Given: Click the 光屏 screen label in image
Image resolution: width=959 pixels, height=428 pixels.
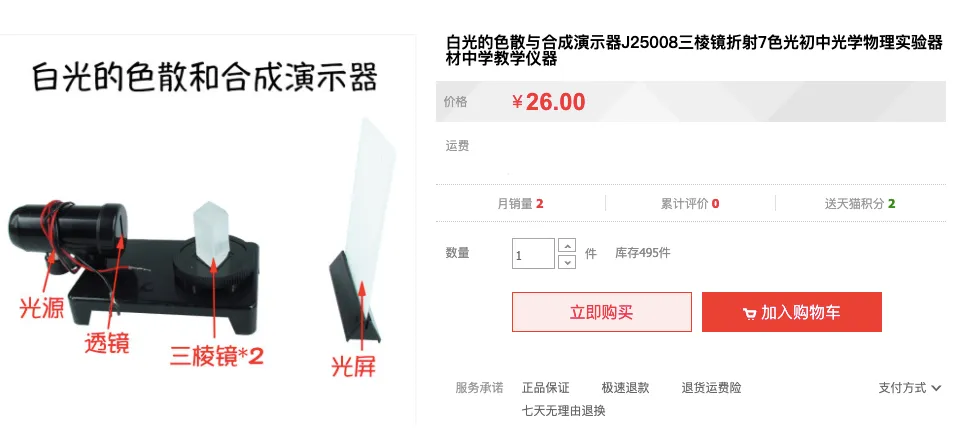Looking at the screenshot, I should (354, 366).
